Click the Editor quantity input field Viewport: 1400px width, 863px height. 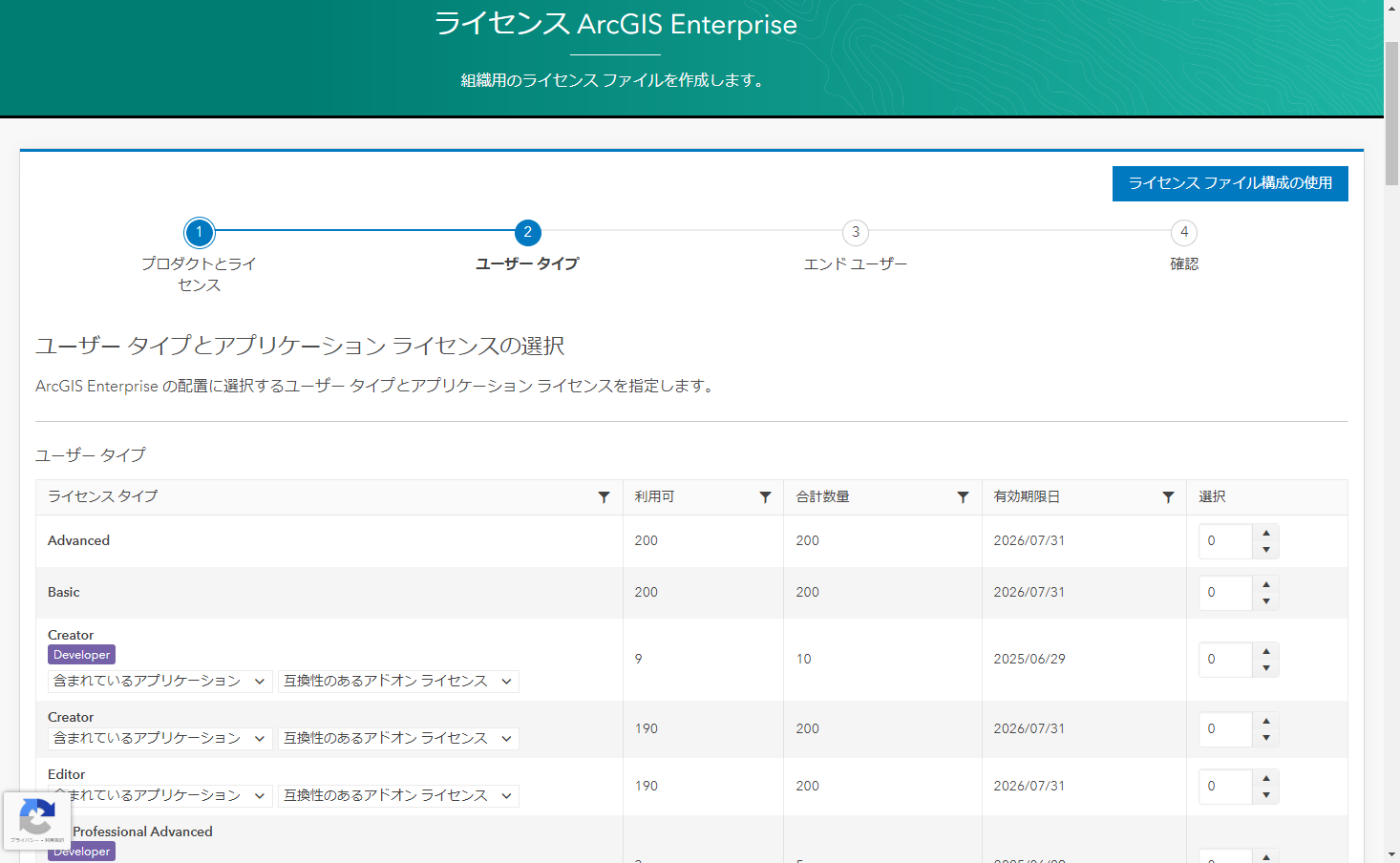1226,787
